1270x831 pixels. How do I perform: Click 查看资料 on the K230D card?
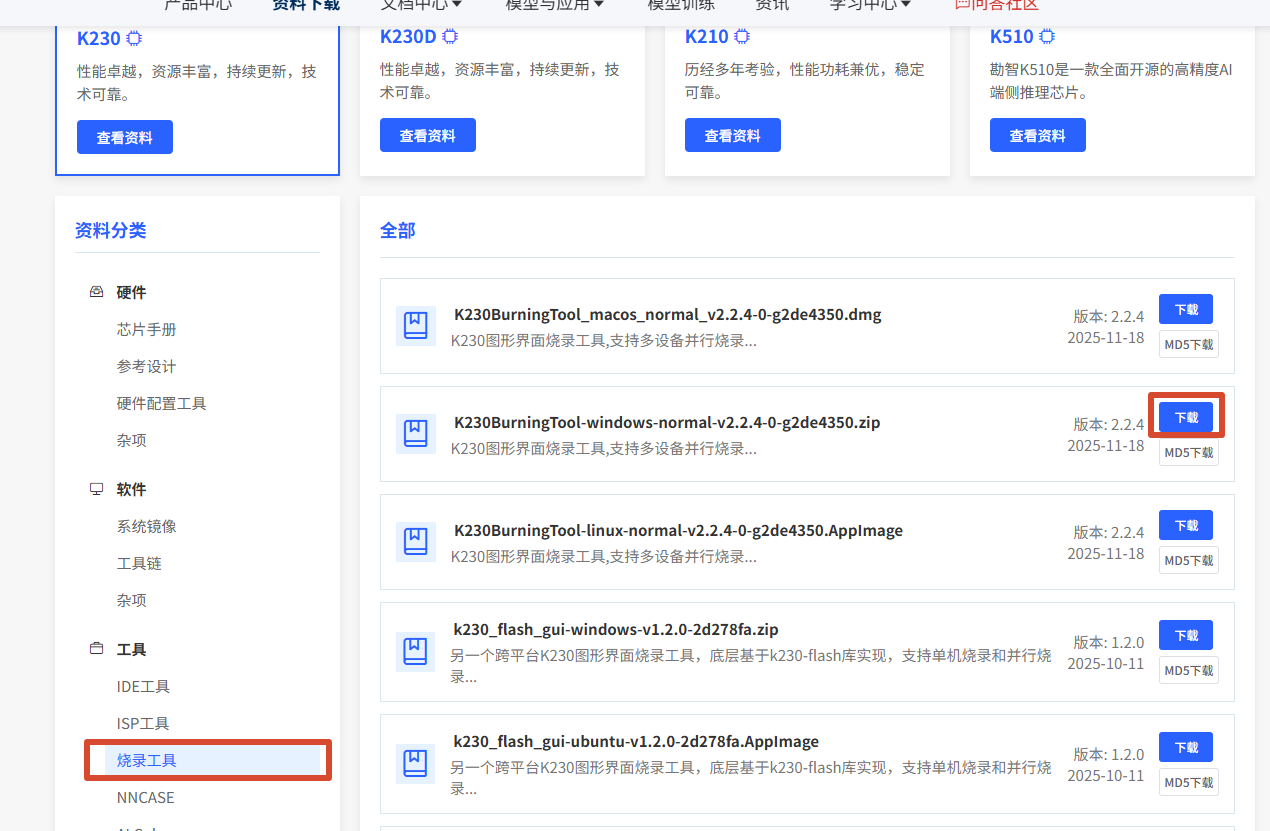point(428,135)
